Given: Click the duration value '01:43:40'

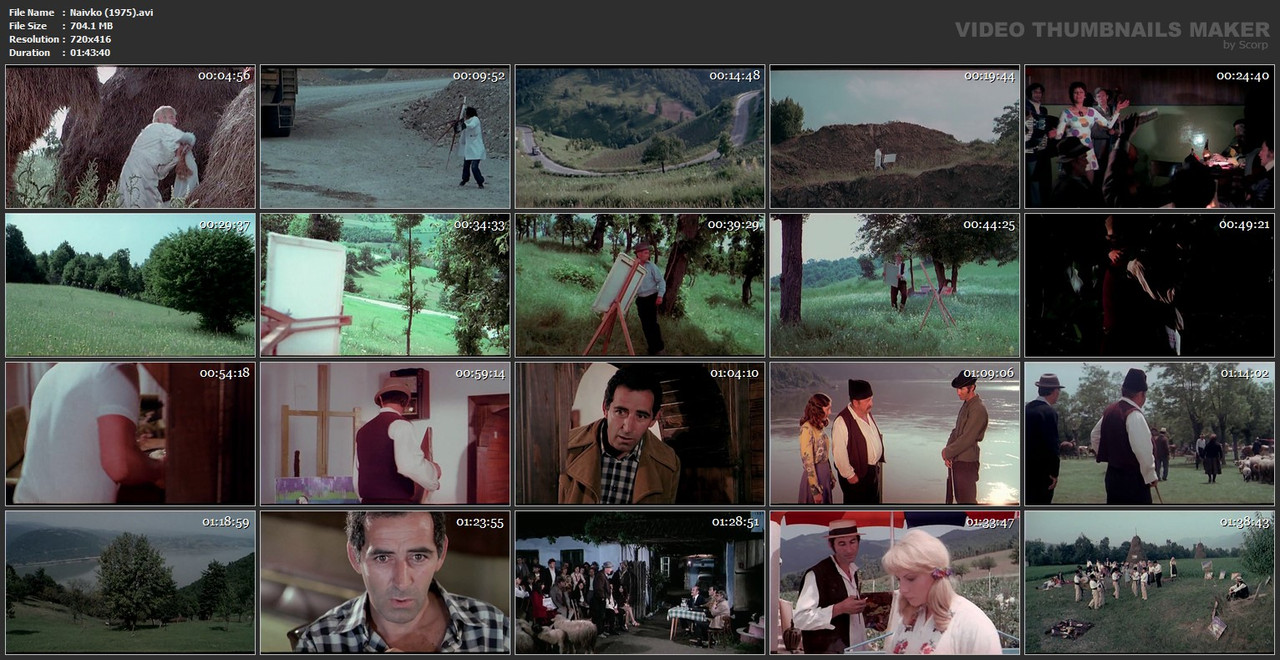Looking at the screenshot, I should pos(90,52).
